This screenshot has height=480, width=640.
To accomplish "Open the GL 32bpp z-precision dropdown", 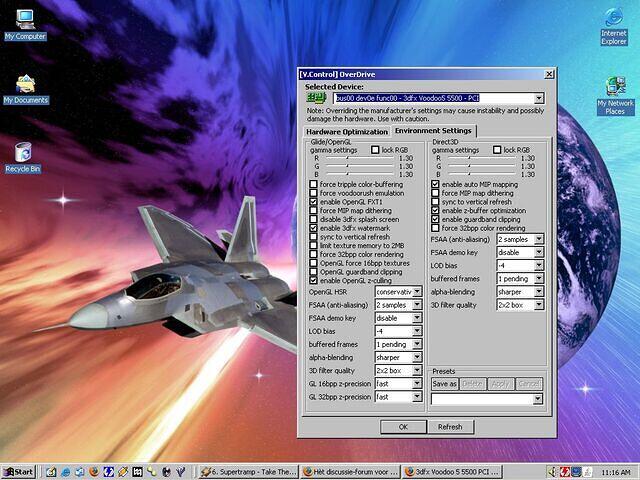I will point(417,397).
